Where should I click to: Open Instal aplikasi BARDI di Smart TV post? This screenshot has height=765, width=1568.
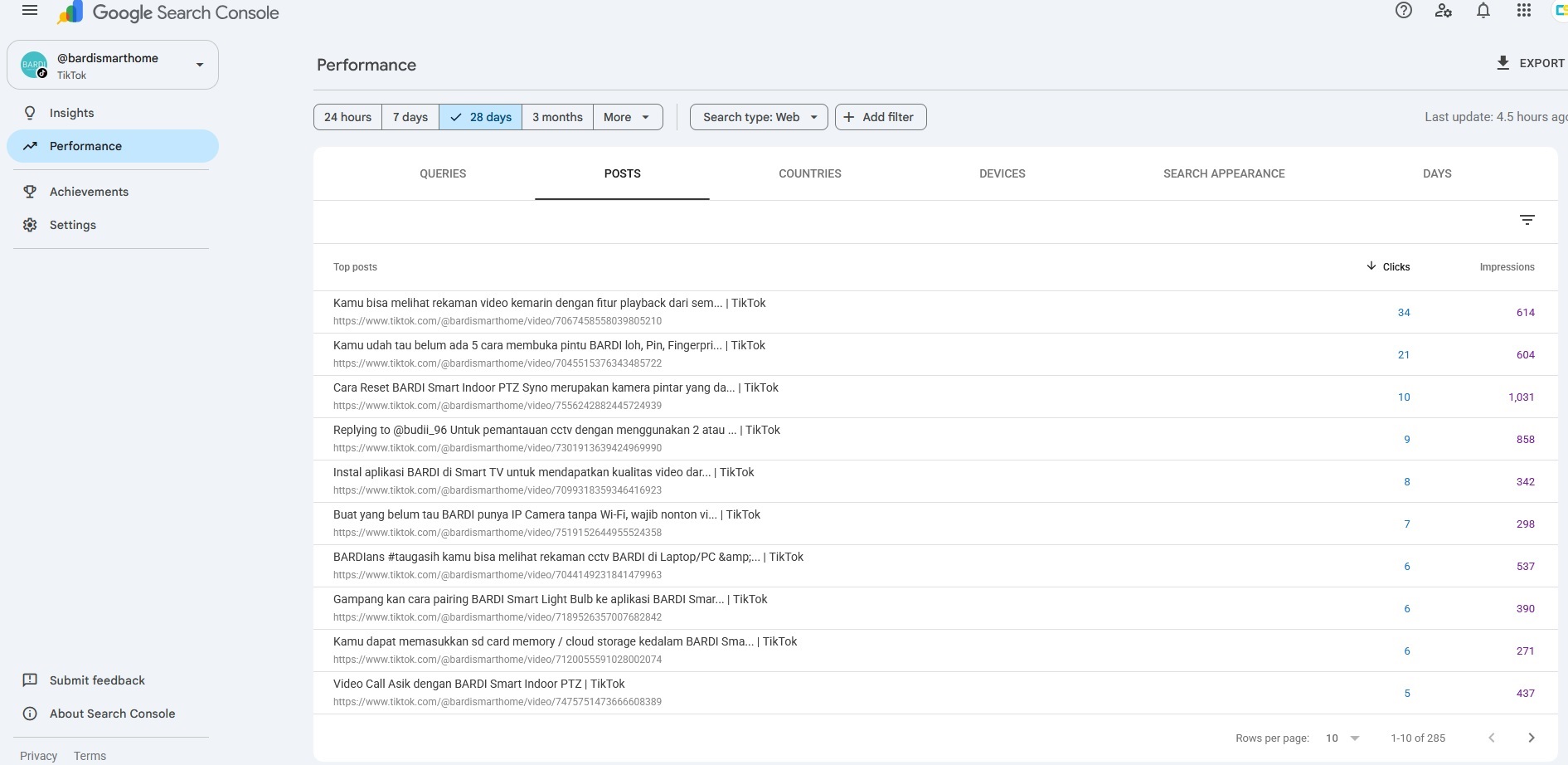[935, 481]
